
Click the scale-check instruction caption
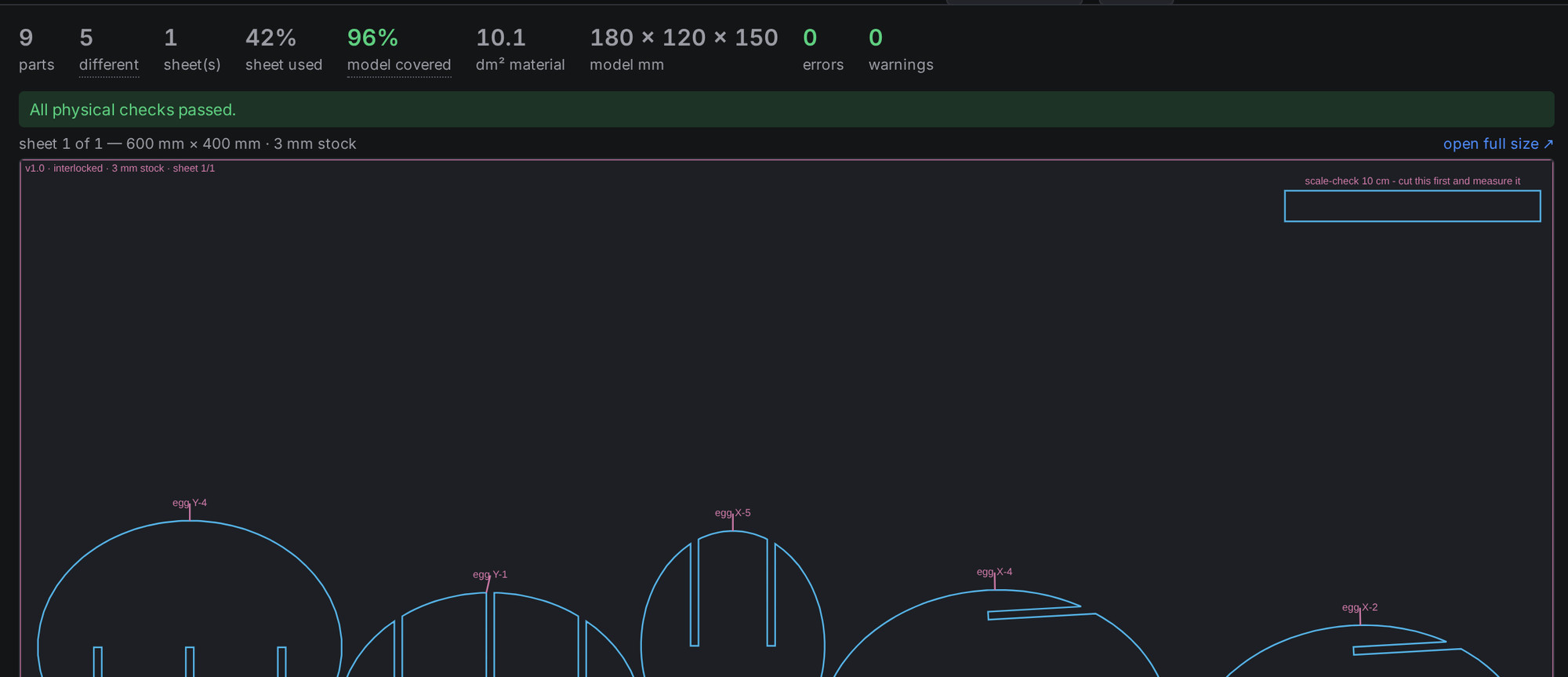(1412, 181)
